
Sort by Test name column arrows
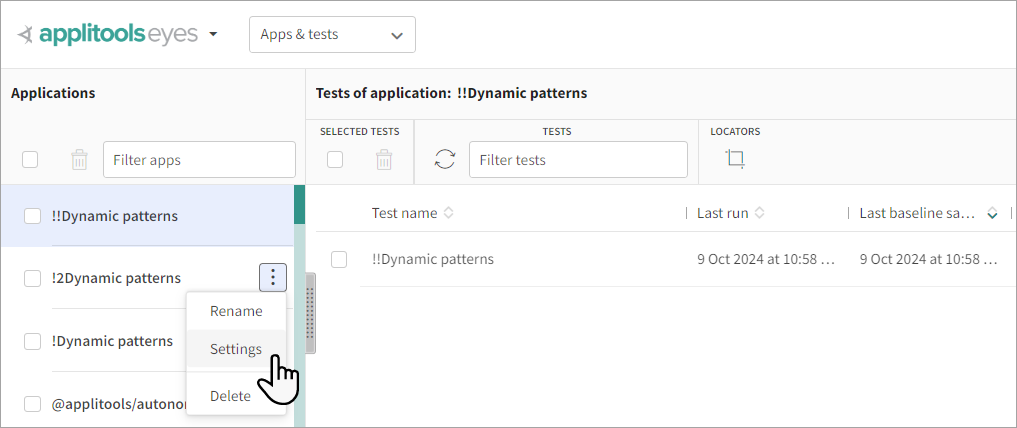(448, 213)
